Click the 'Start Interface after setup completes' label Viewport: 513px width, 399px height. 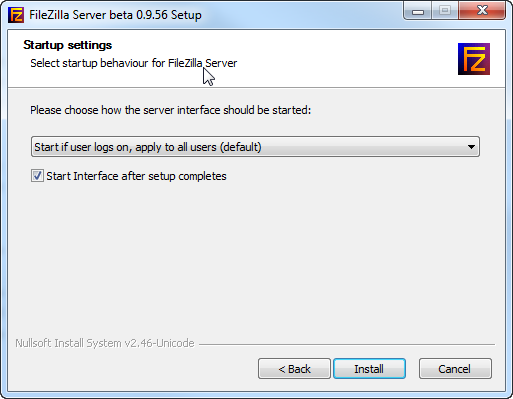pyautogui.click(x=136, y=176)
